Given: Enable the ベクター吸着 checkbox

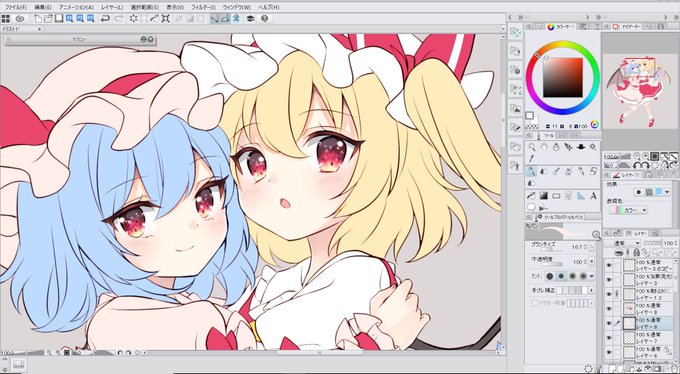Looking at the screenshot, I should (x=535, y=303).
